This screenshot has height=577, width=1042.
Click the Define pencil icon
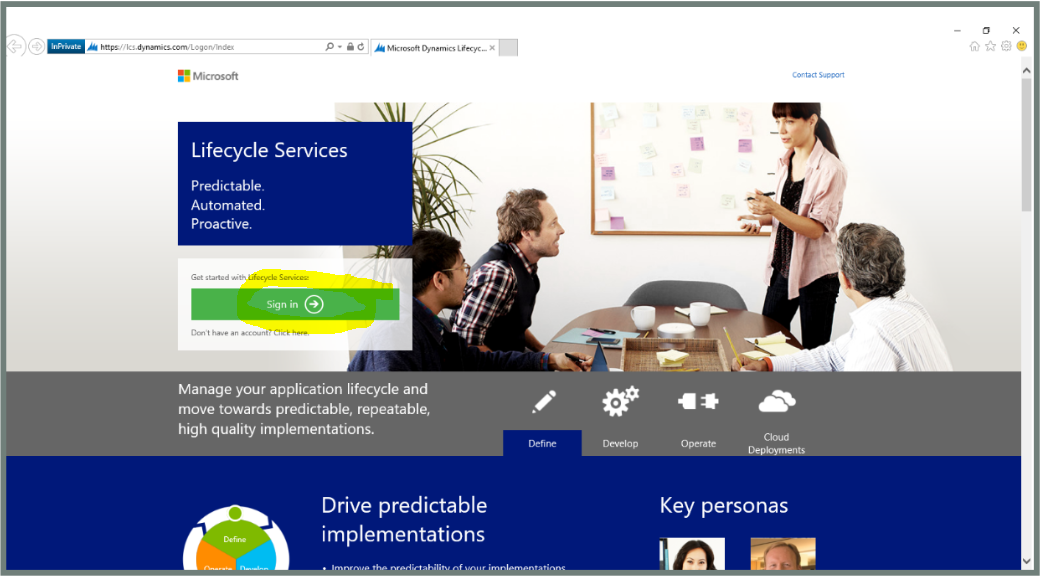point(544,402)
